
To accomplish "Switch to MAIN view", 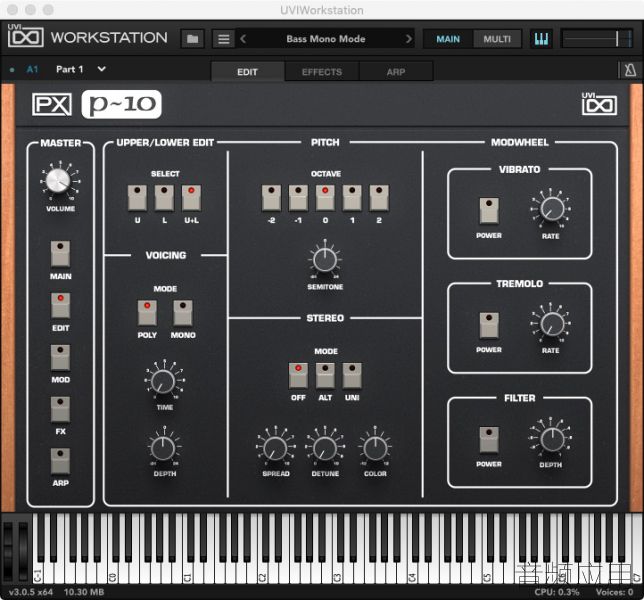I will (x=448, y=39).
